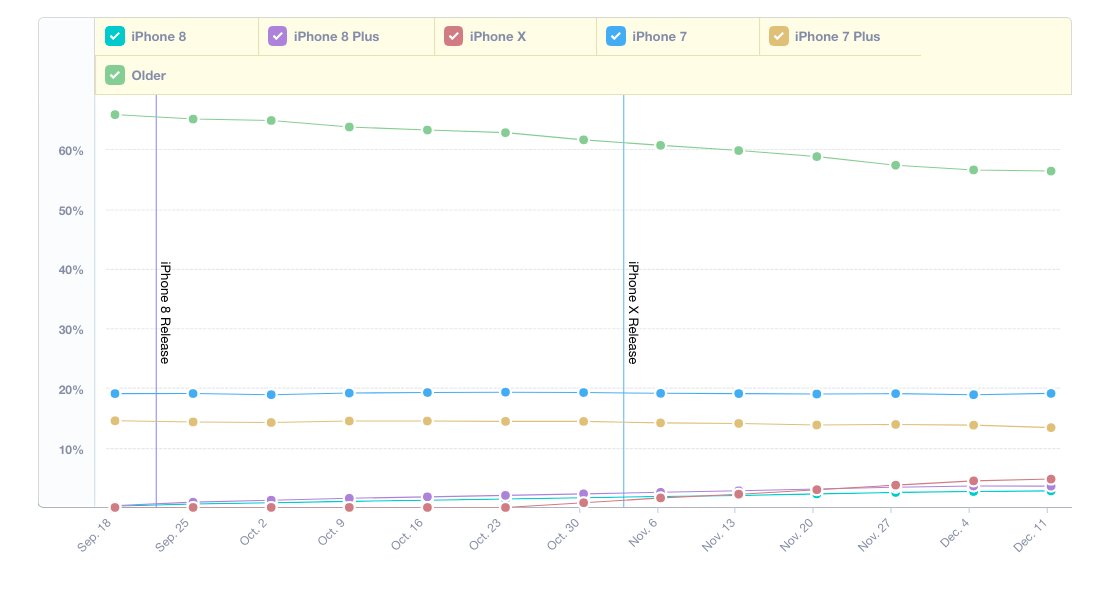
Task: Click the first green Older data point
Action: [x=114, y=116]
